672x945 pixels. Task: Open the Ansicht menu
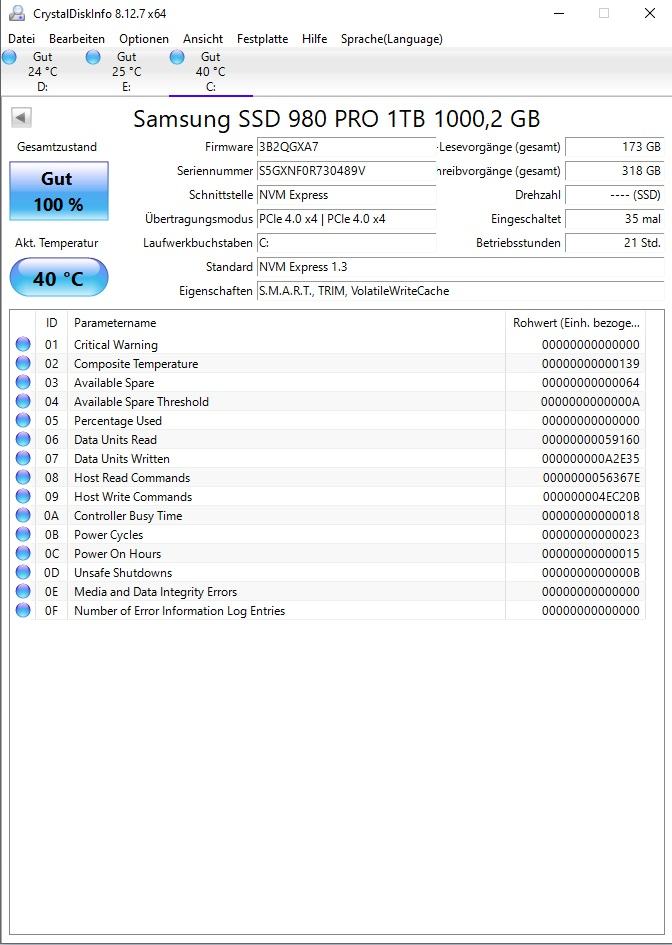(203, 39)
